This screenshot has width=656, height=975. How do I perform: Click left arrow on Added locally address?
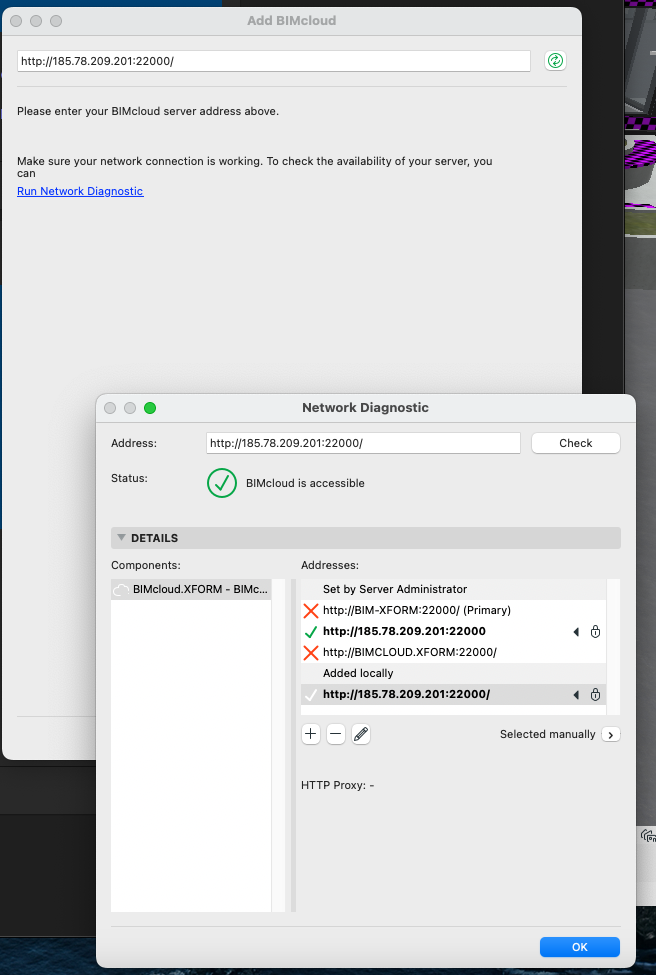click(576, 695)
